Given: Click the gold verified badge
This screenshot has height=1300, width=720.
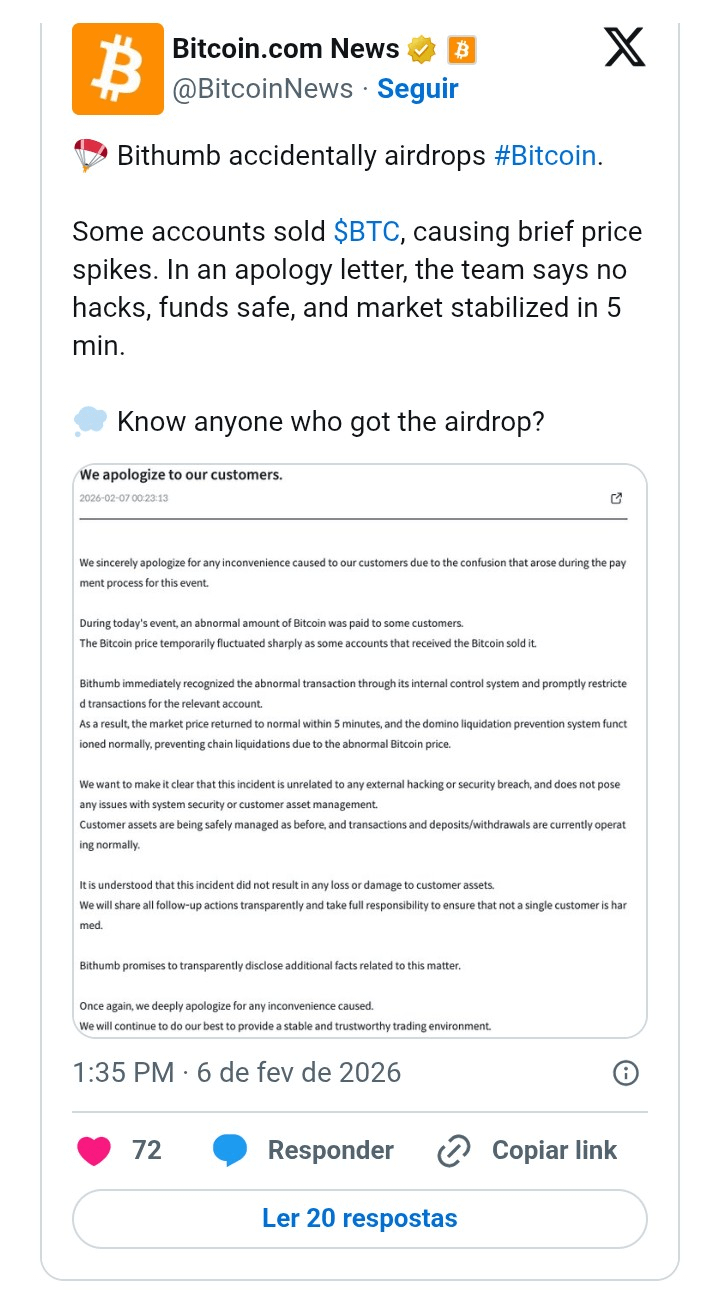Looking at the screenshot, I should tap(421, 48).
